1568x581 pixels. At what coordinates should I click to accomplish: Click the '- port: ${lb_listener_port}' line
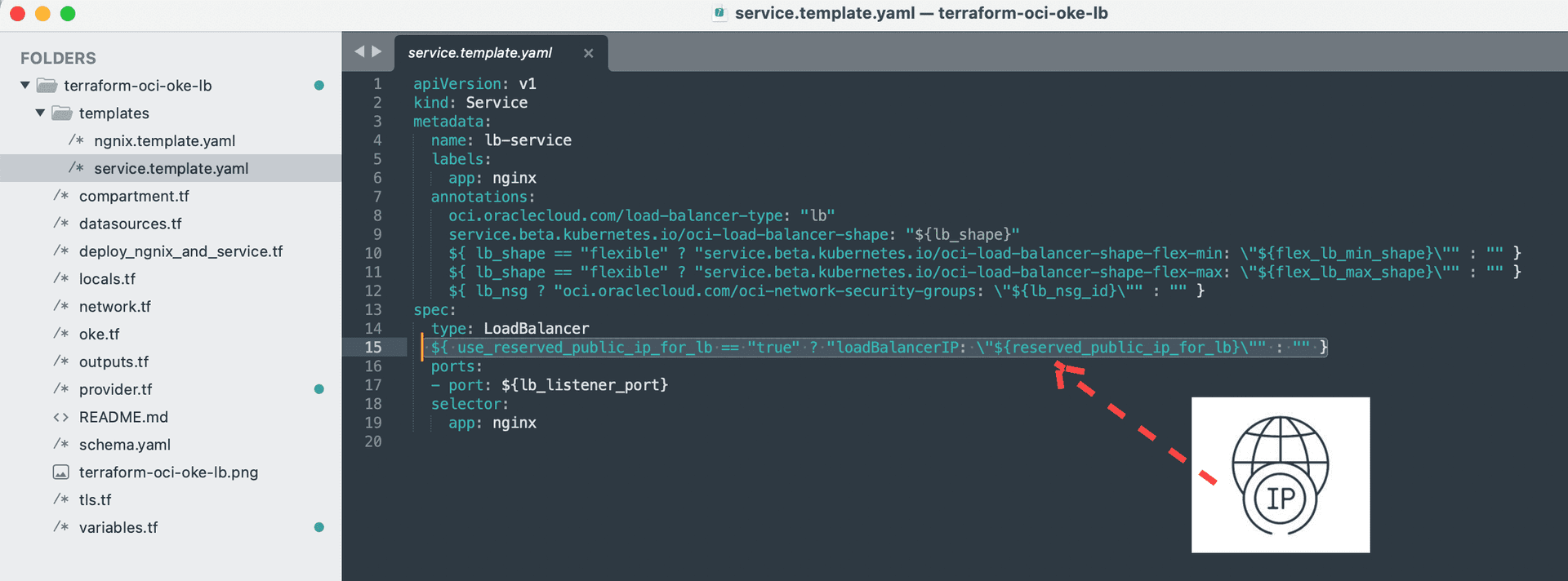point(550,385)
